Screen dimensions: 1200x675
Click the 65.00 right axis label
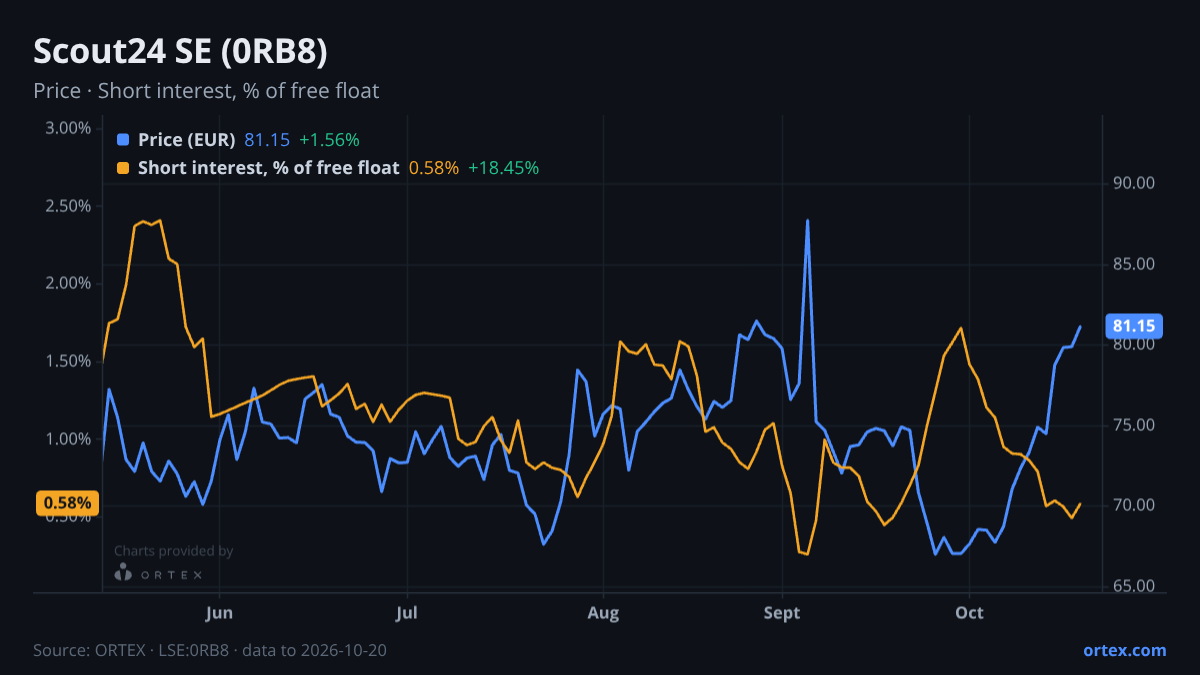(1134, 586)
